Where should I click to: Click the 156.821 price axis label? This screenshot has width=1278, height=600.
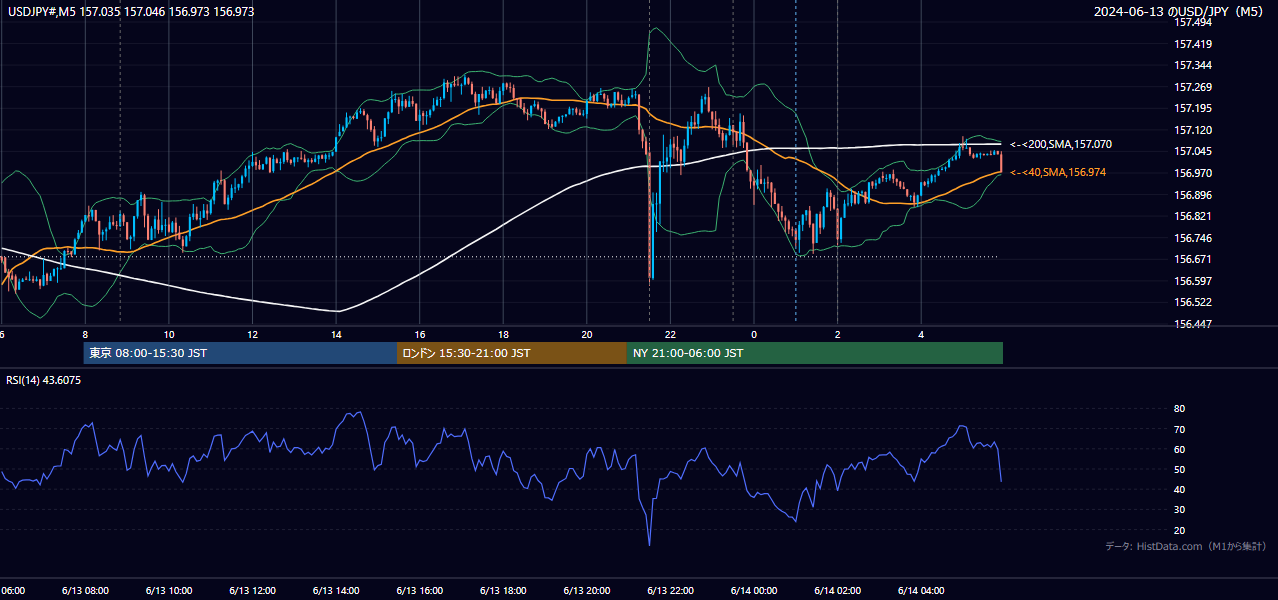(1194, 216)
